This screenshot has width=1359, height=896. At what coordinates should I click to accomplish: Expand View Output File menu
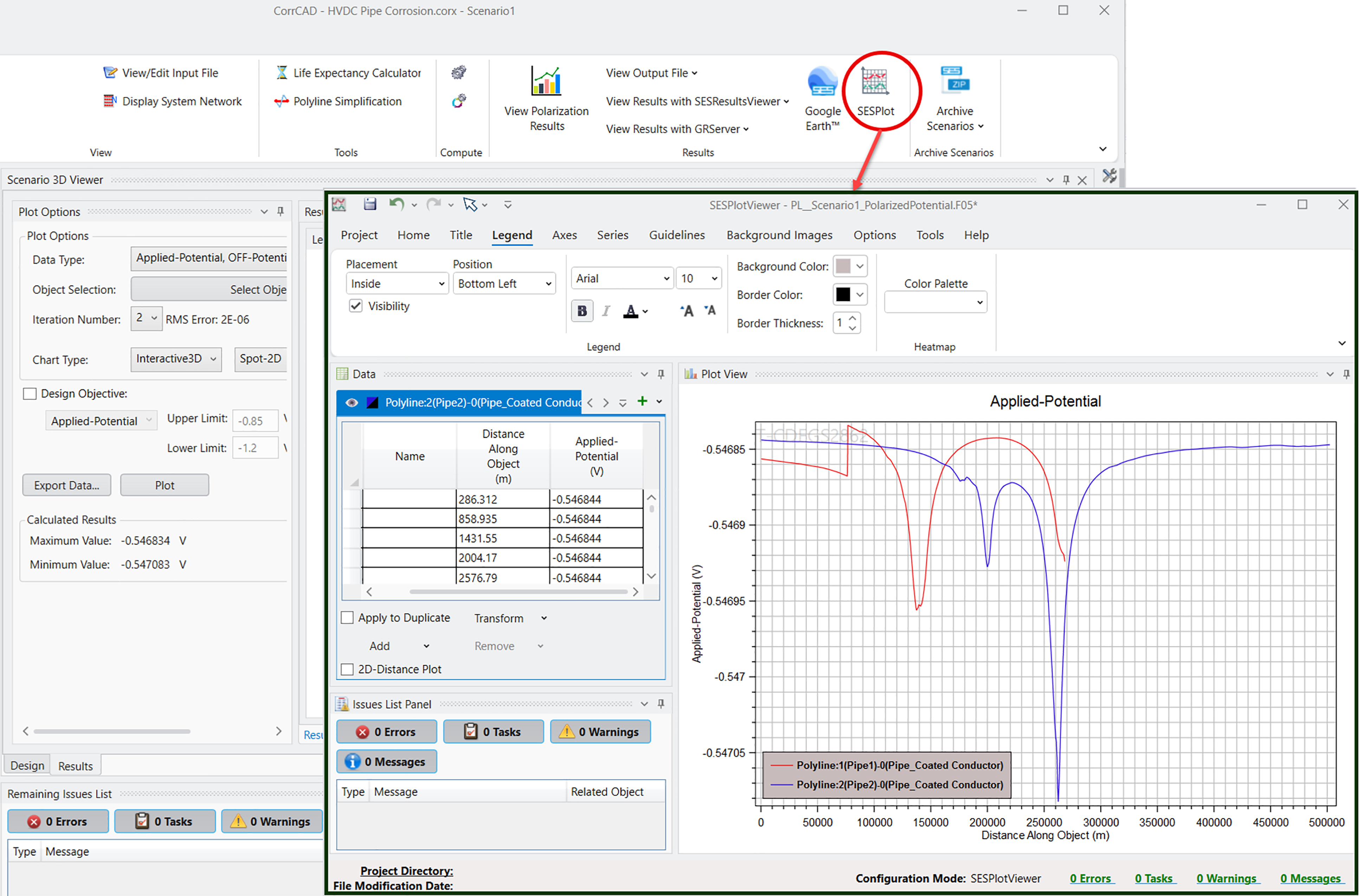(x=652, y=73)
